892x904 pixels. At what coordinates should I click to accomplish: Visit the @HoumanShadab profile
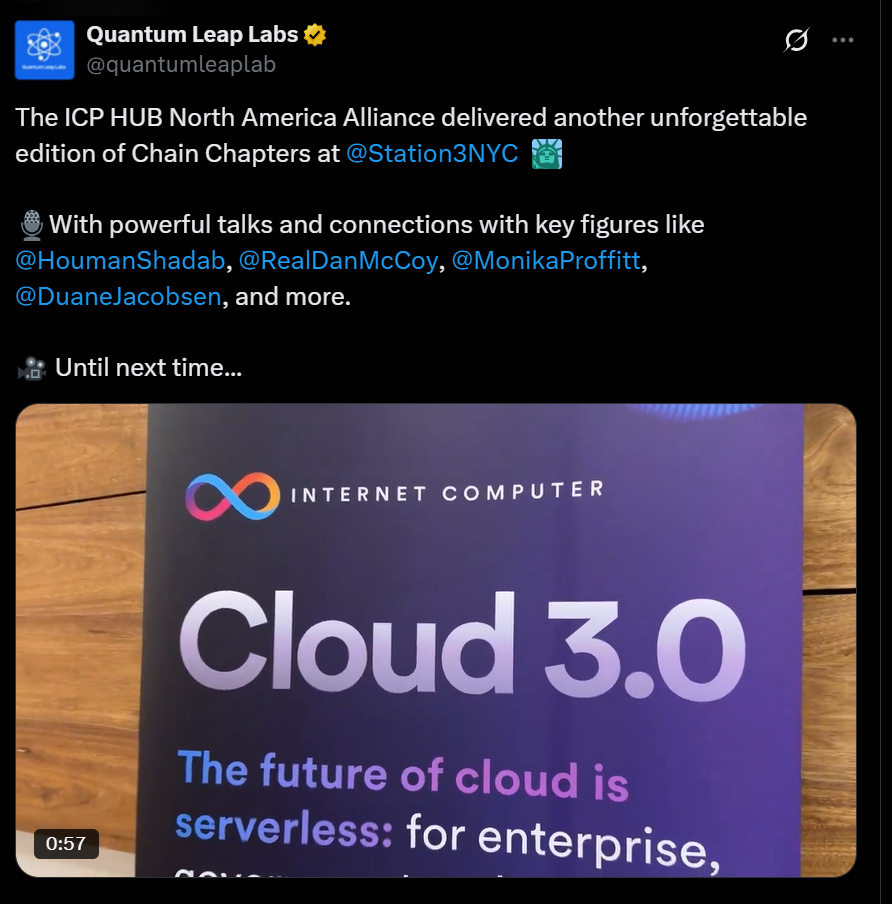pos(120,261)
